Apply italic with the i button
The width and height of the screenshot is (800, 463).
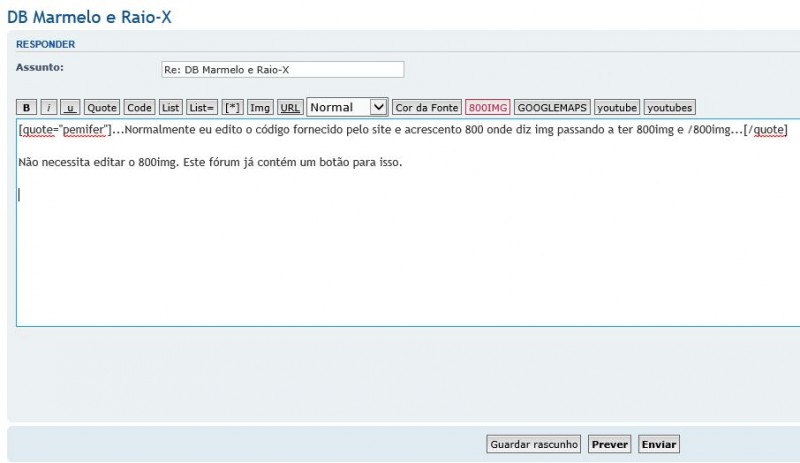pyautogui.click(x=49, y=108)
